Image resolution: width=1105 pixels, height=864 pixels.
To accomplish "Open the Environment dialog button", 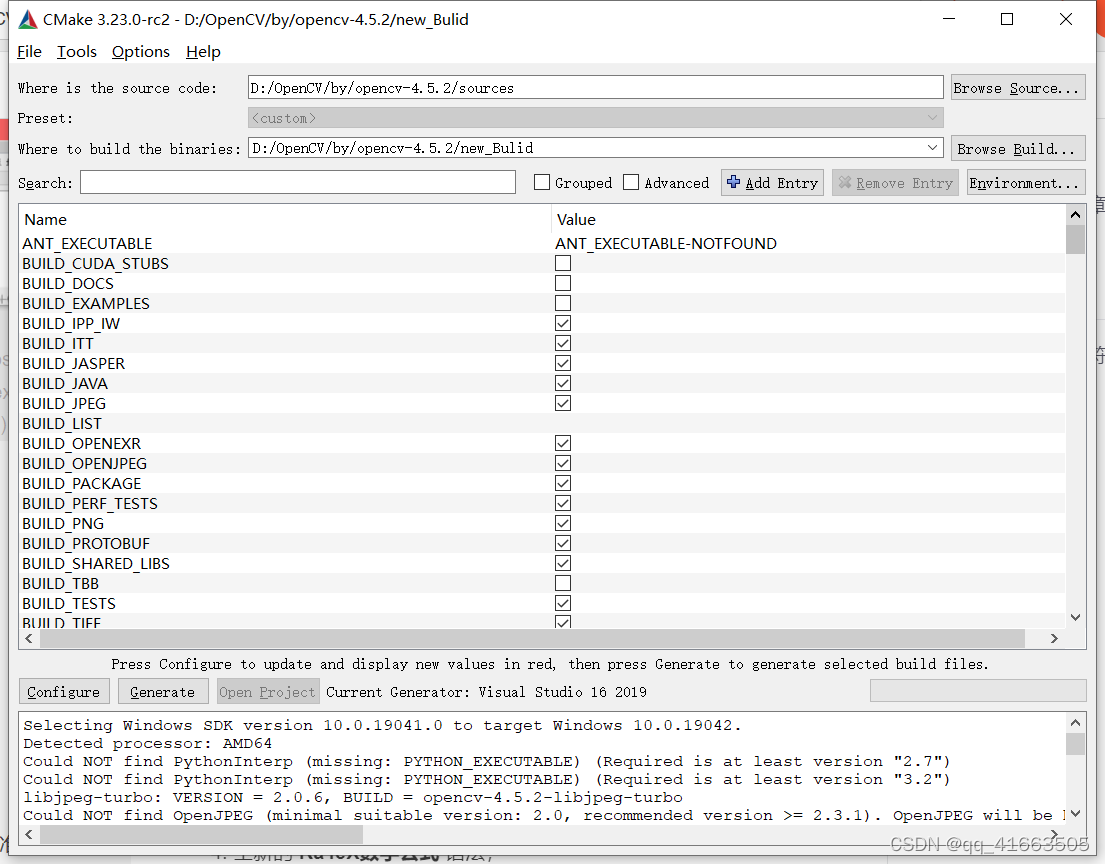I will pos(1025,183).
